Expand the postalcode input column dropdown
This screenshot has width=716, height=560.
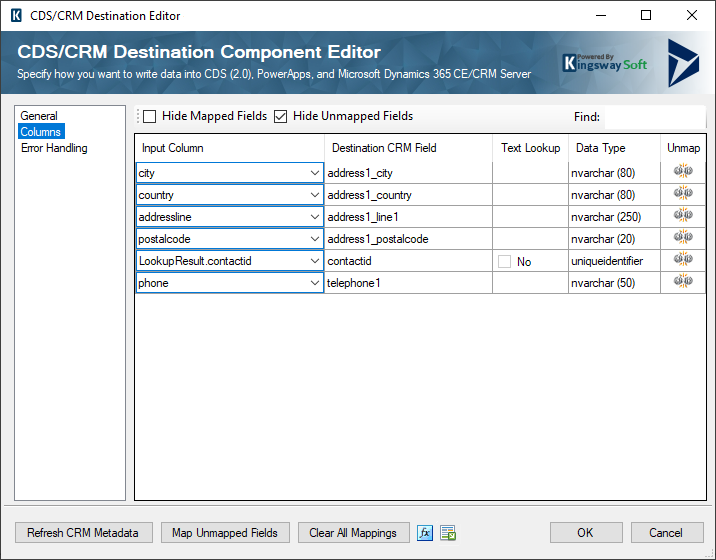[x=314, y=239]
